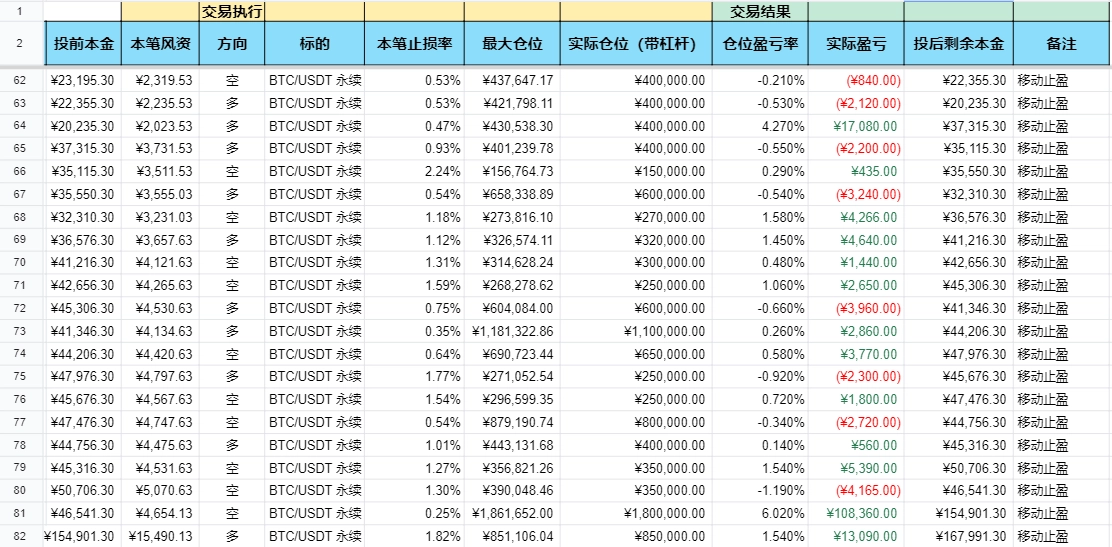Viewport: 1112px width, 547px height.
Task: Select BTC/USDT 永续 in row 66
Action: [315, 172]
